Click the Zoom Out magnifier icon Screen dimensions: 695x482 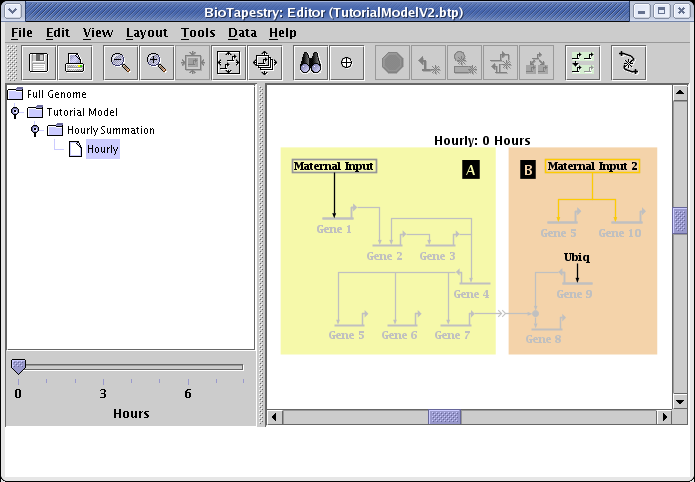pyautogui.click(x=120, y=62)
